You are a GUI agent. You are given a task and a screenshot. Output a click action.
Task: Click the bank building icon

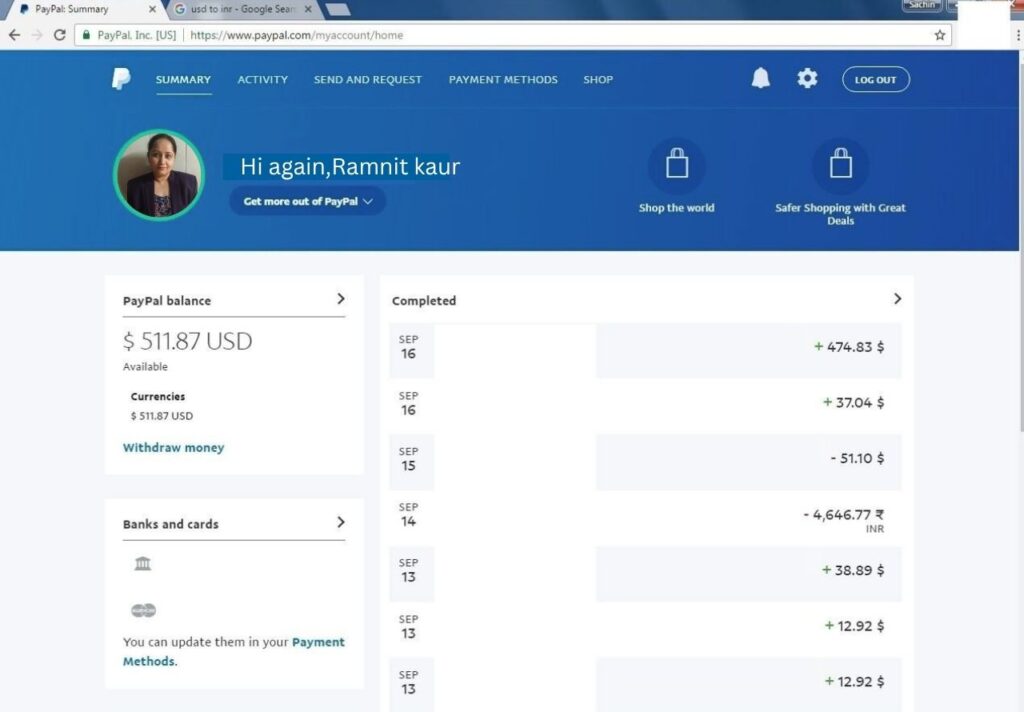143,564
